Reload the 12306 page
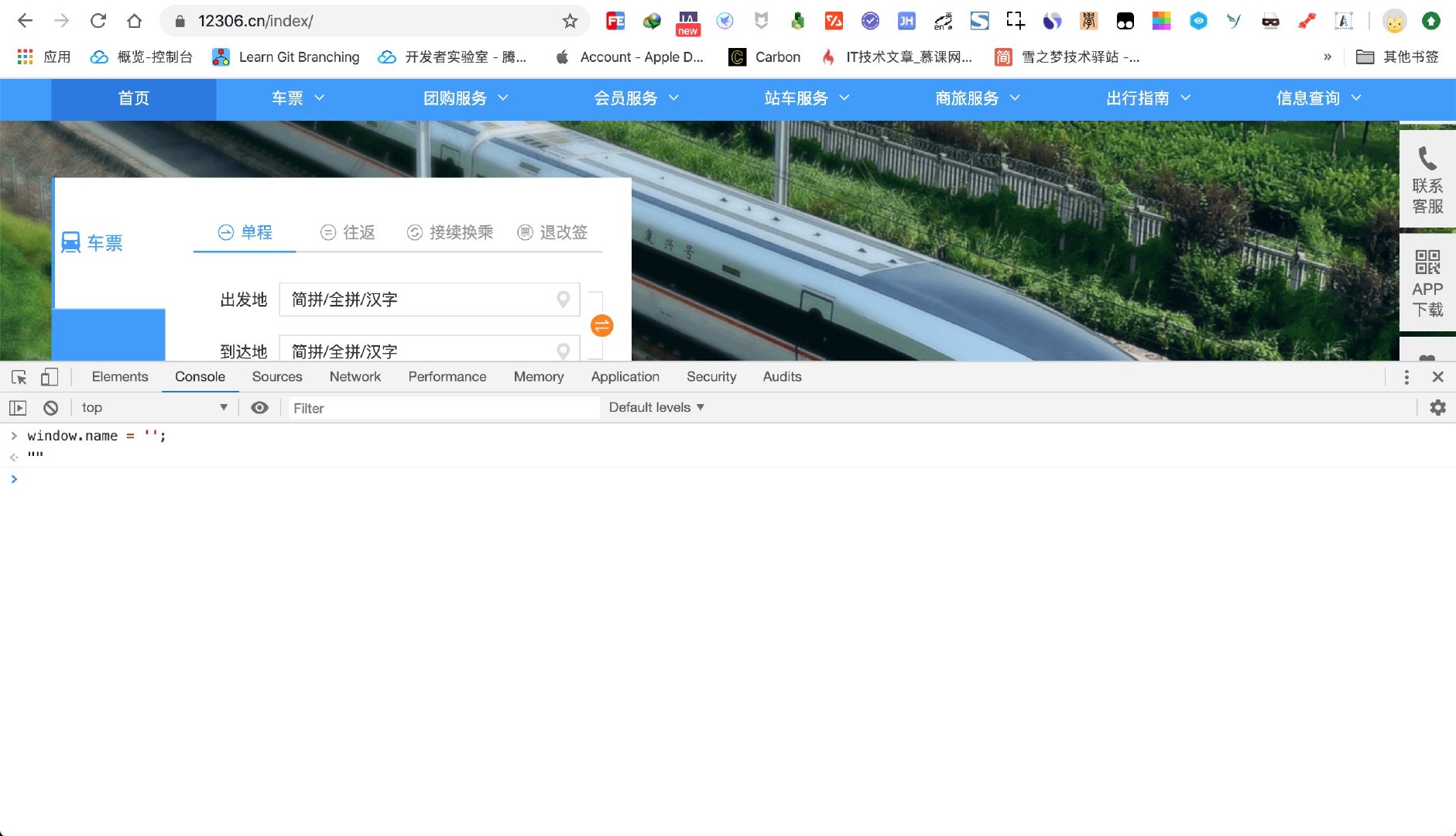The width and height of the screenshot is (1456, 836). point(98,20)
